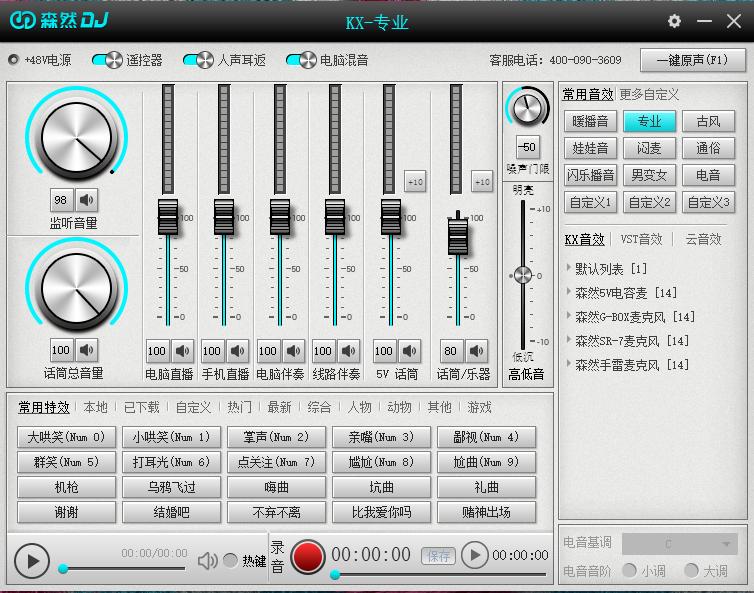Select the 暖播音 sound preset
Screen dimensions: 754x593
coord(590,121)
